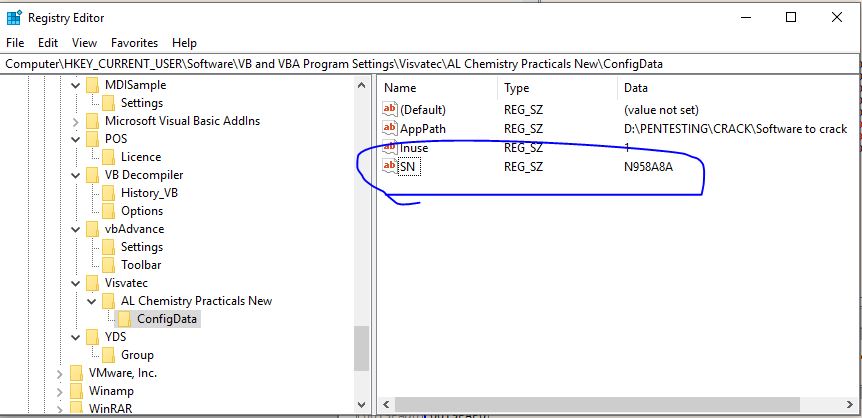Click the tree pane vertical scrollbar thumb
Image resolution: width=862 pixels, height=418 pixels.
361,348
